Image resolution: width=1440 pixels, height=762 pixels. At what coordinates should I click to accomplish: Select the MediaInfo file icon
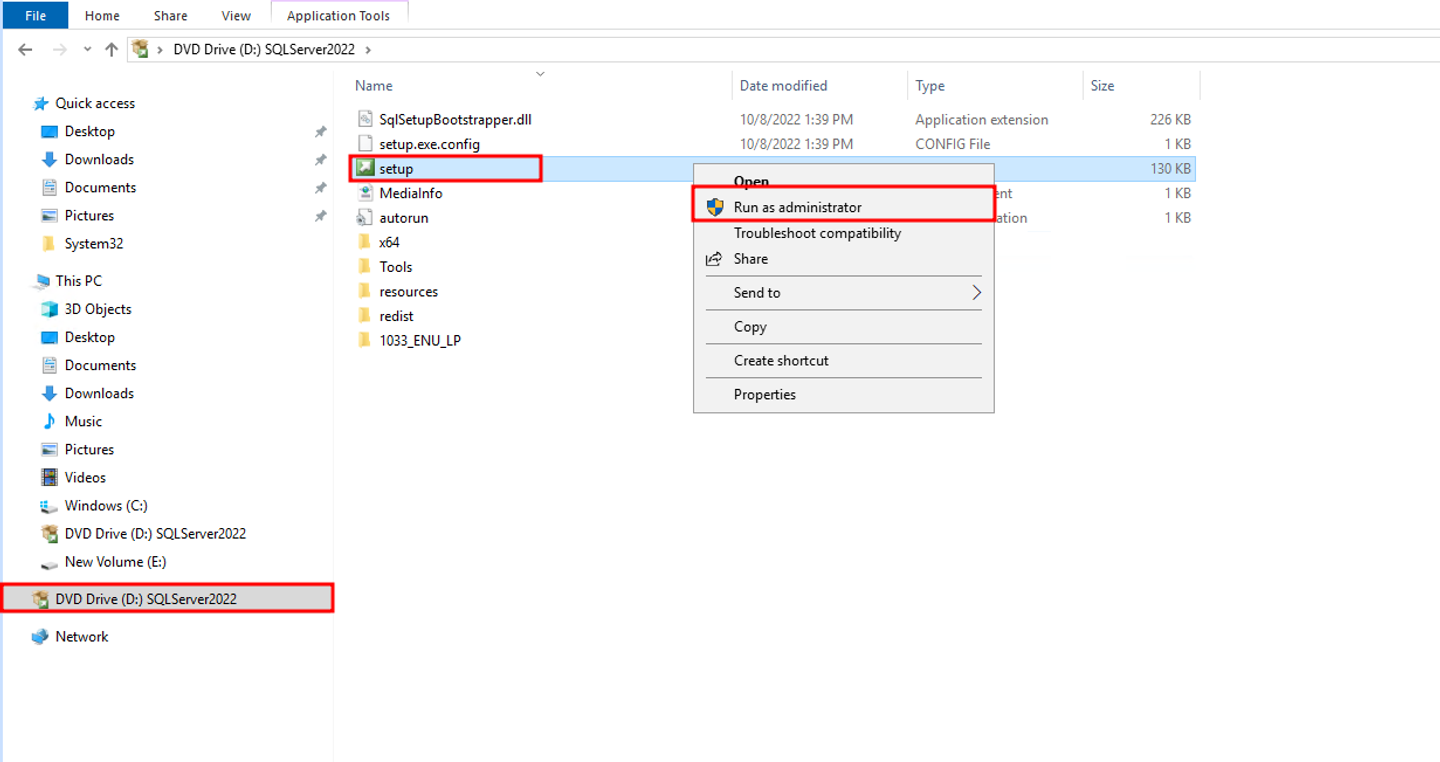click(365, 193)
